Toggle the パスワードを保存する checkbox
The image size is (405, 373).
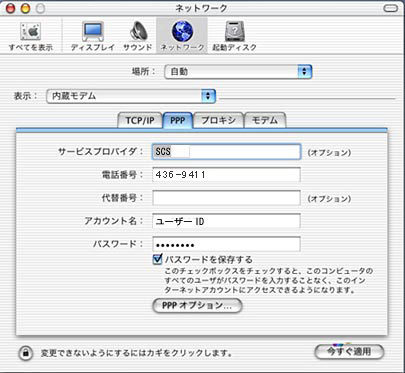pos(157,259)
